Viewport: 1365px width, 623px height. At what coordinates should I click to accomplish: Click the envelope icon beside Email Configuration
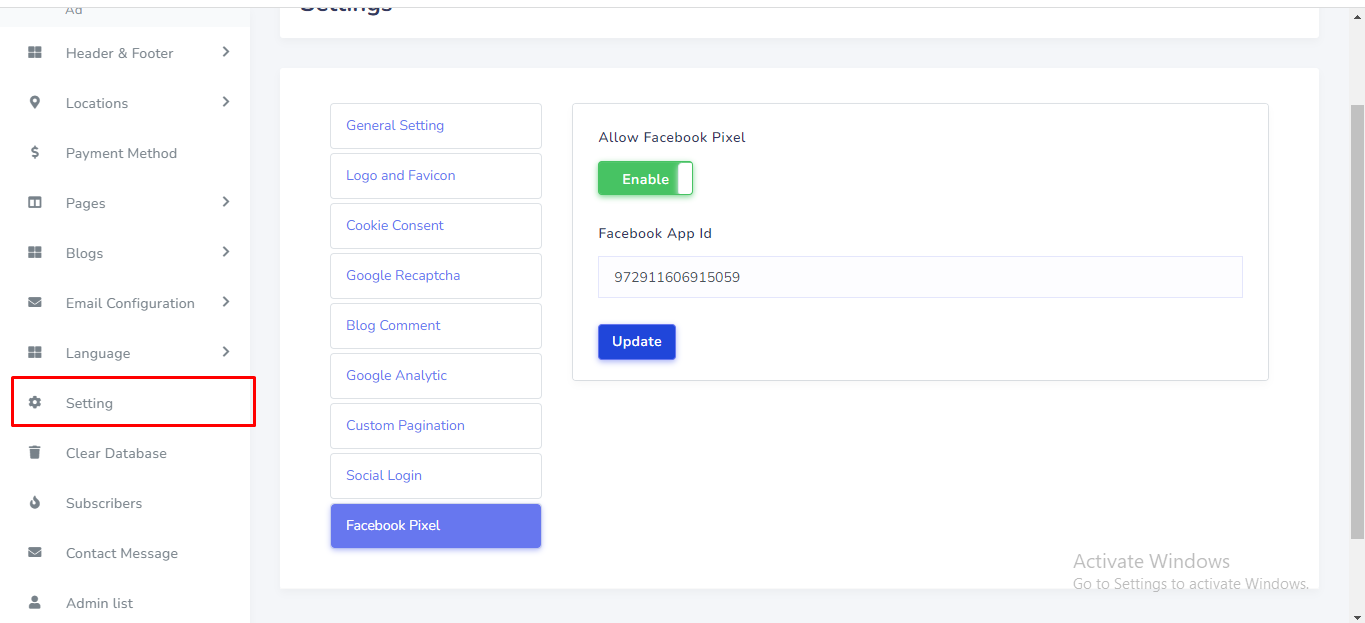[x=35, y=303]
